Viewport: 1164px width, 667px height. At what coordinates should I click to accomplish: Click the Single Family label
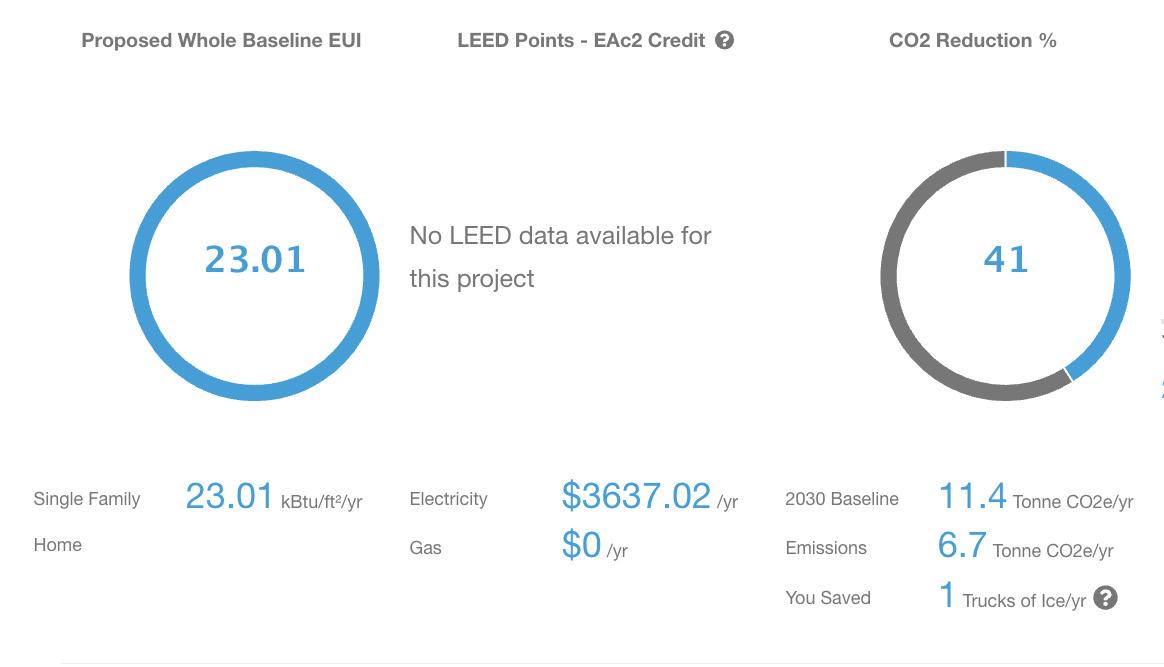[87, 499]
